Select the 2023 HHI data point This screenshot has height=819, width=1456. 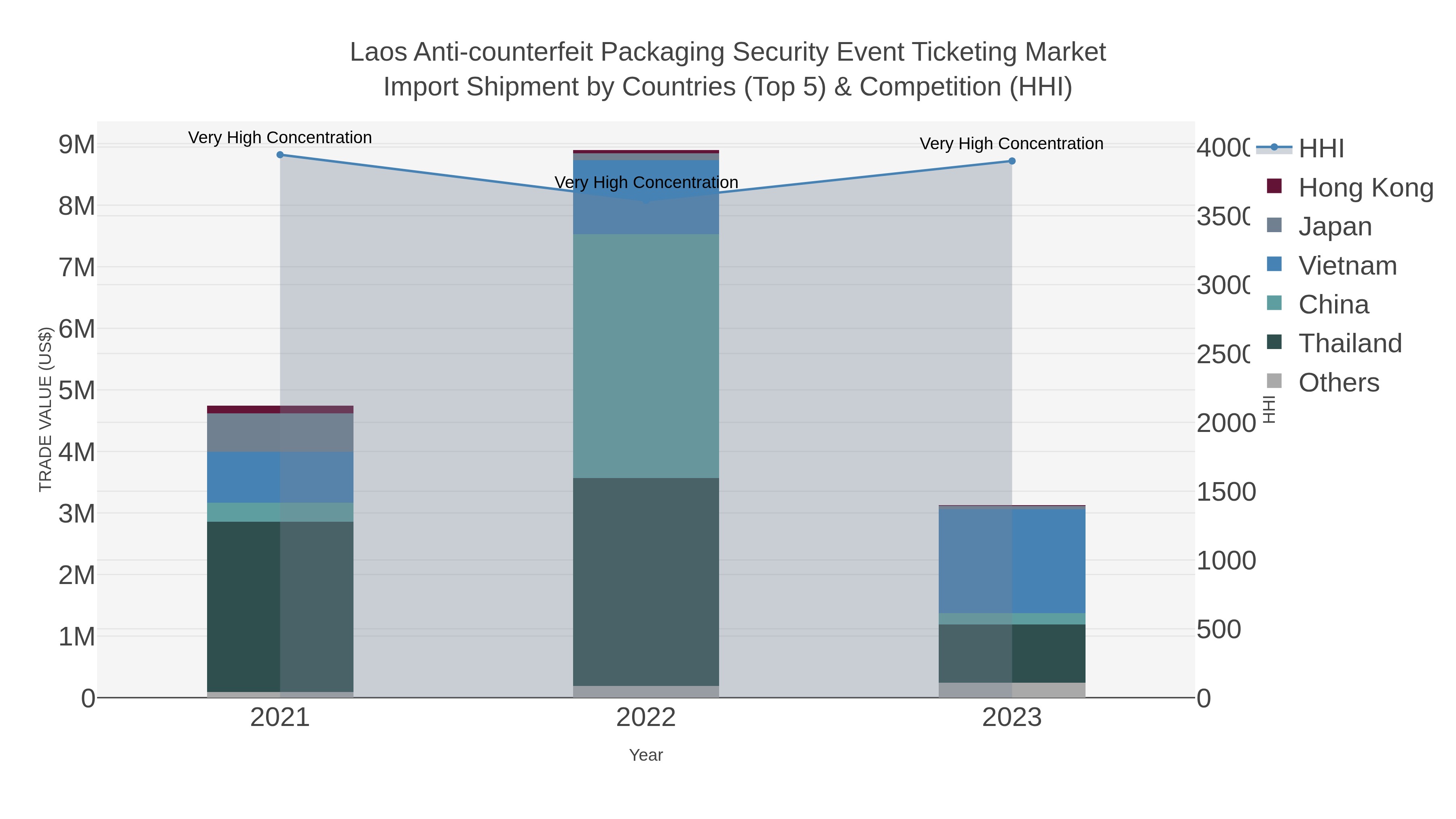click(x=1012, y=161)
